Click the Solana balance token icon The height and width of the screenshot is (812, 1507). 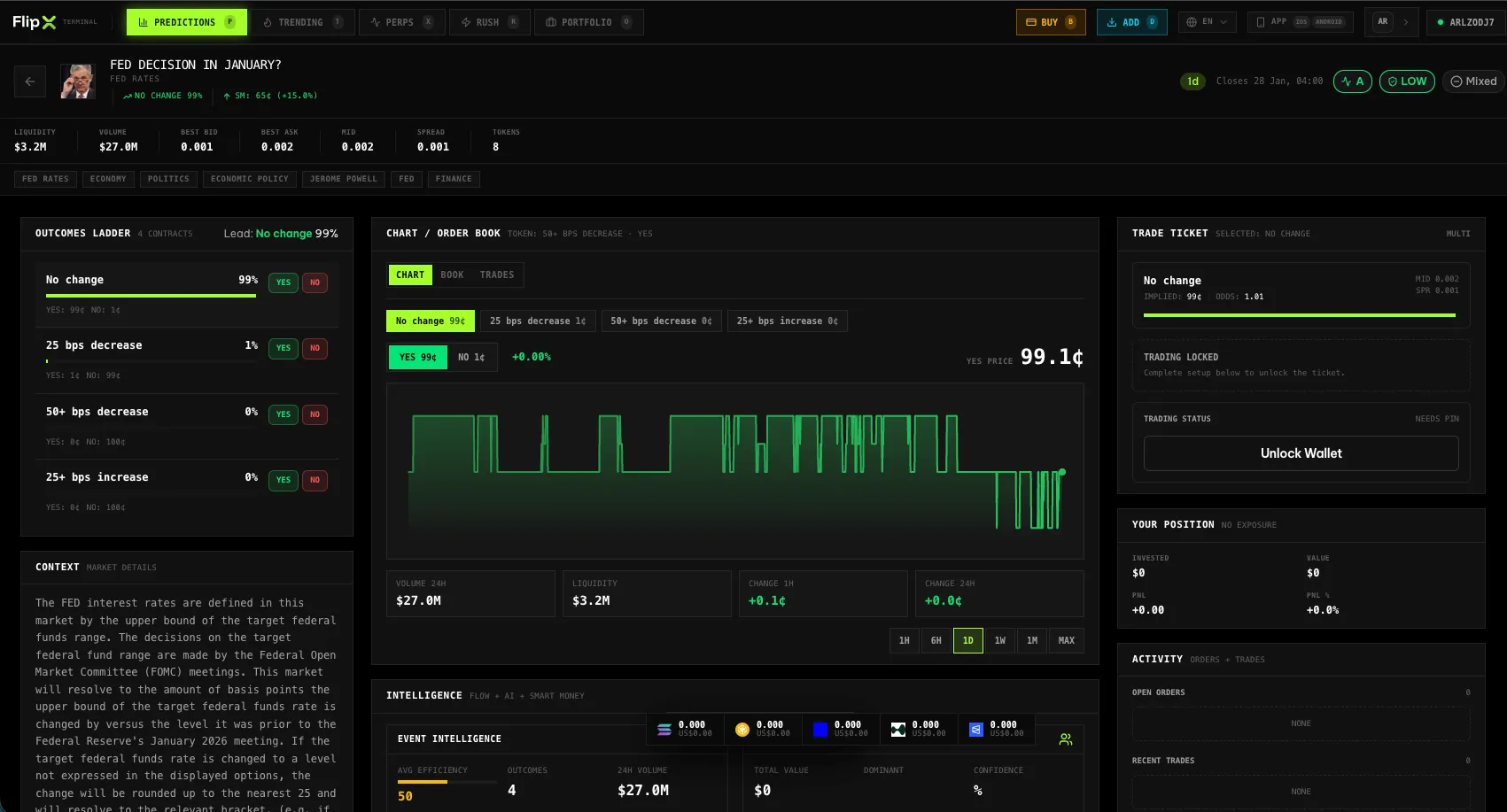pyautogui.click(x=664, y=729)
